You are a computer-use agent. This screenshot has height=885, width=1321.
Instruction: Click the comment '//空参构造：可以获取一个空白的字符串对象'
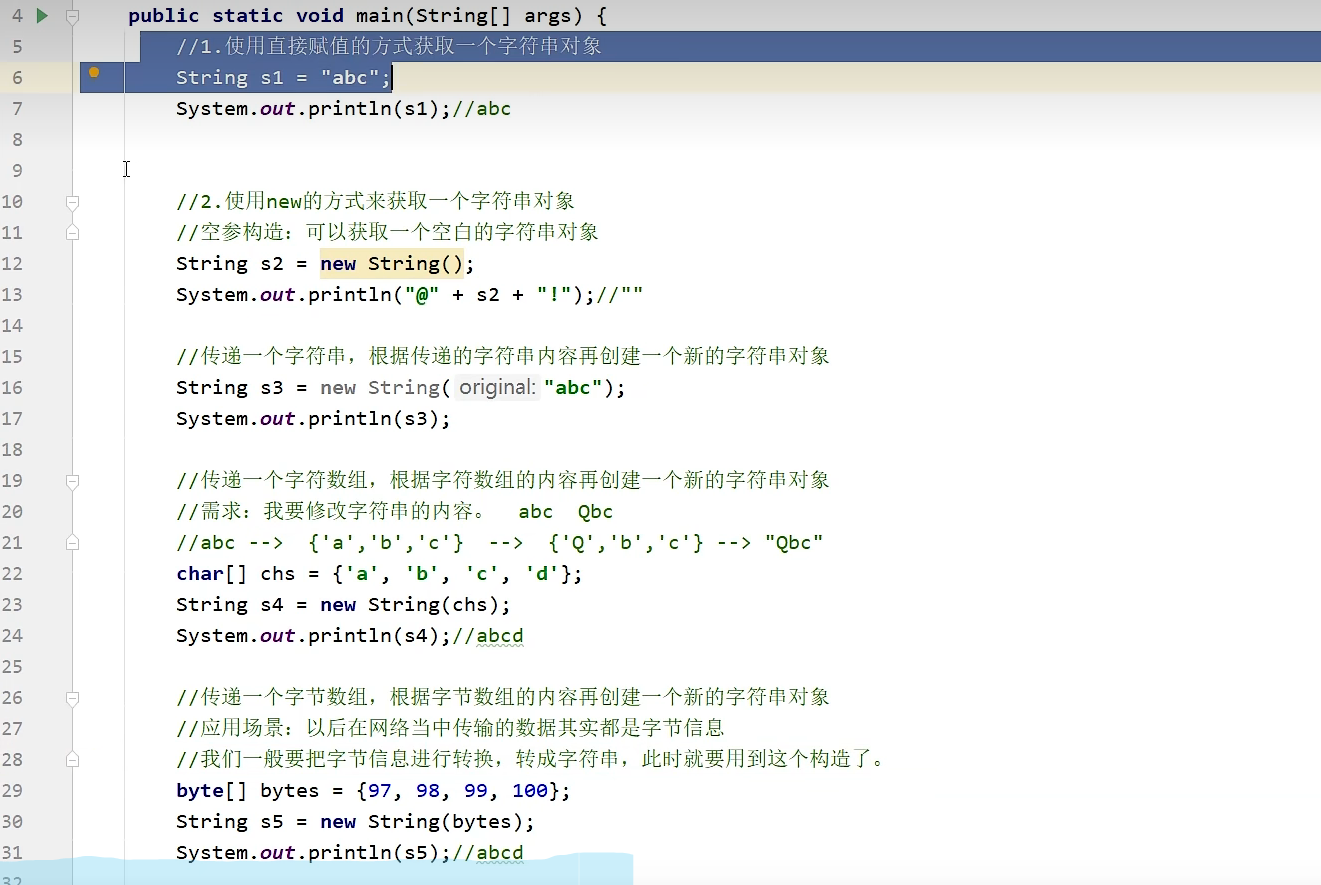[x=387, y=233]
